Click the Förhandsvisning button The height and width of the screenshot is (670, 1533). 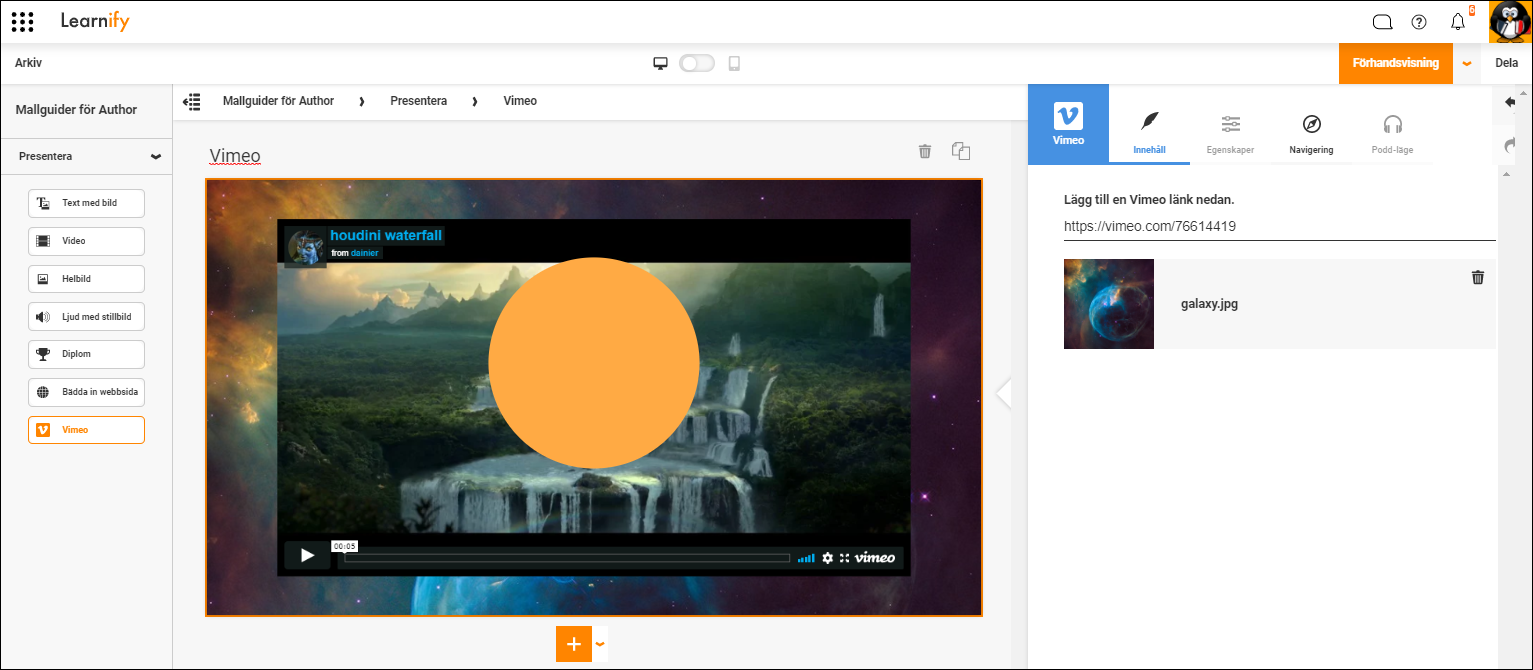(1396, 63)
